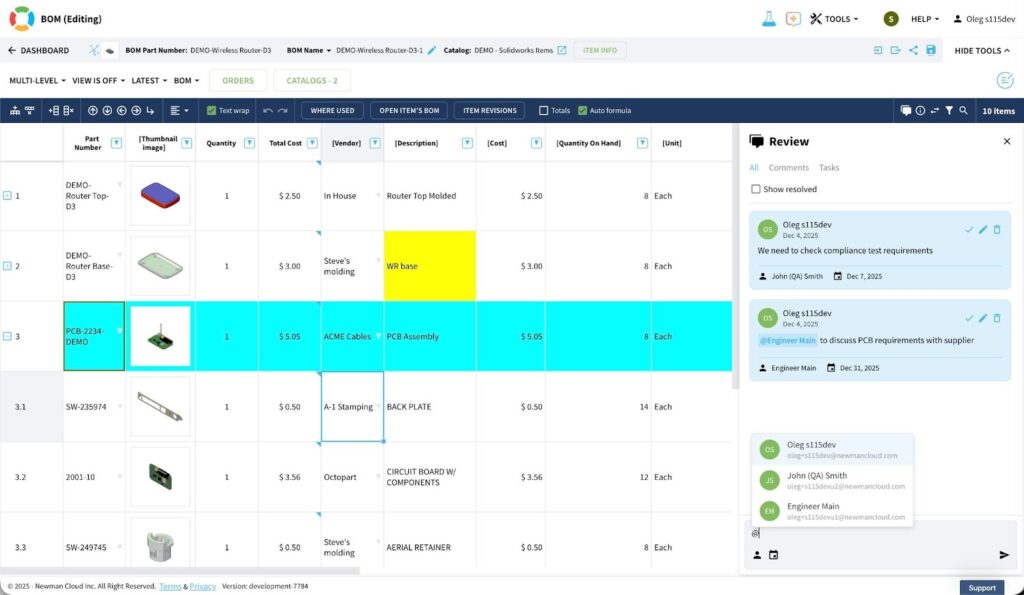Screen dimensions: 1024x595
Task: Open the Part Number column filter dropdown
Action: [116, 143]
